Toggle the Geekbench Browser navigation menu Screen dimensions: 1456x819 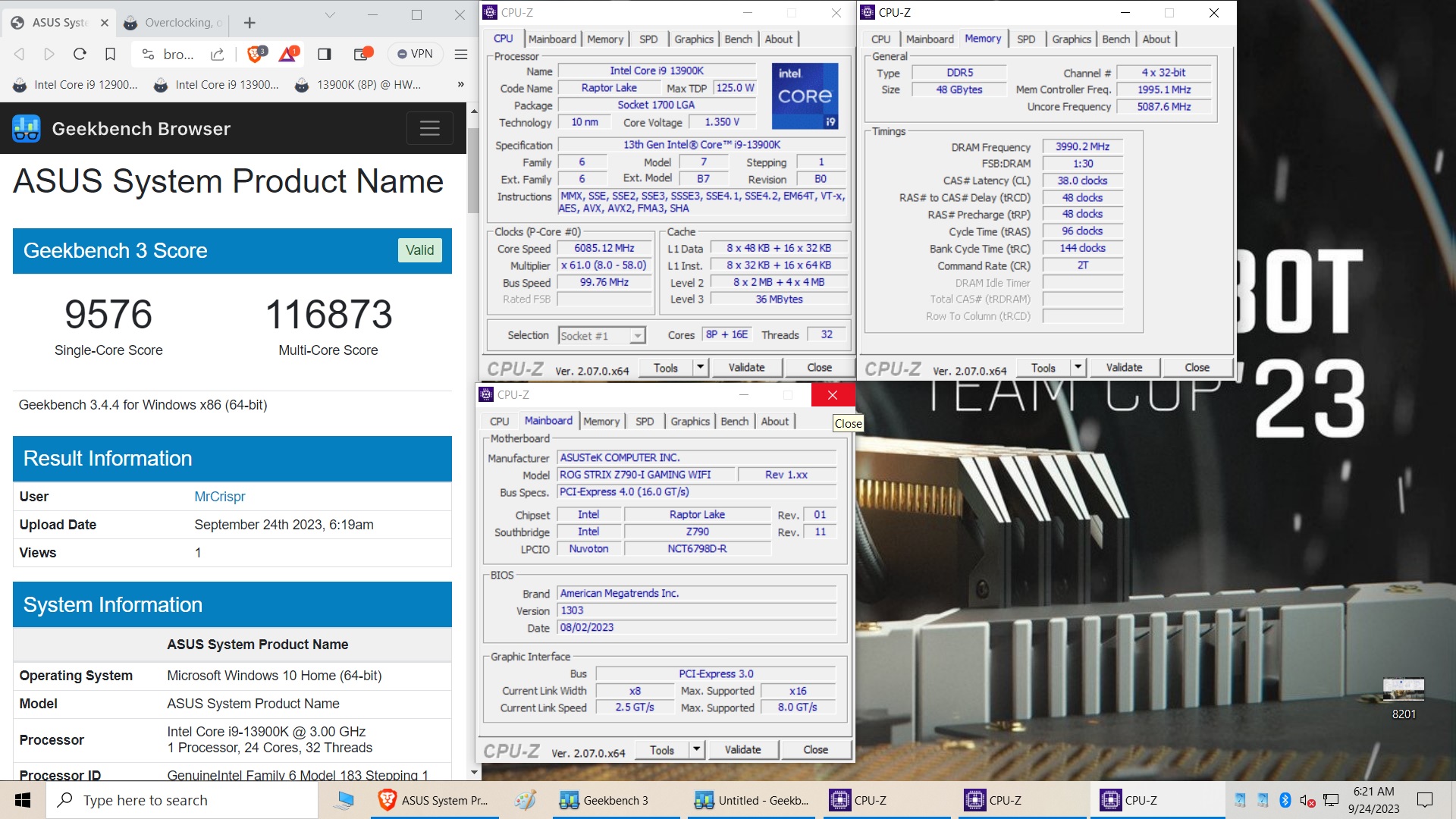pyautogui.click(x=430, y=128)
